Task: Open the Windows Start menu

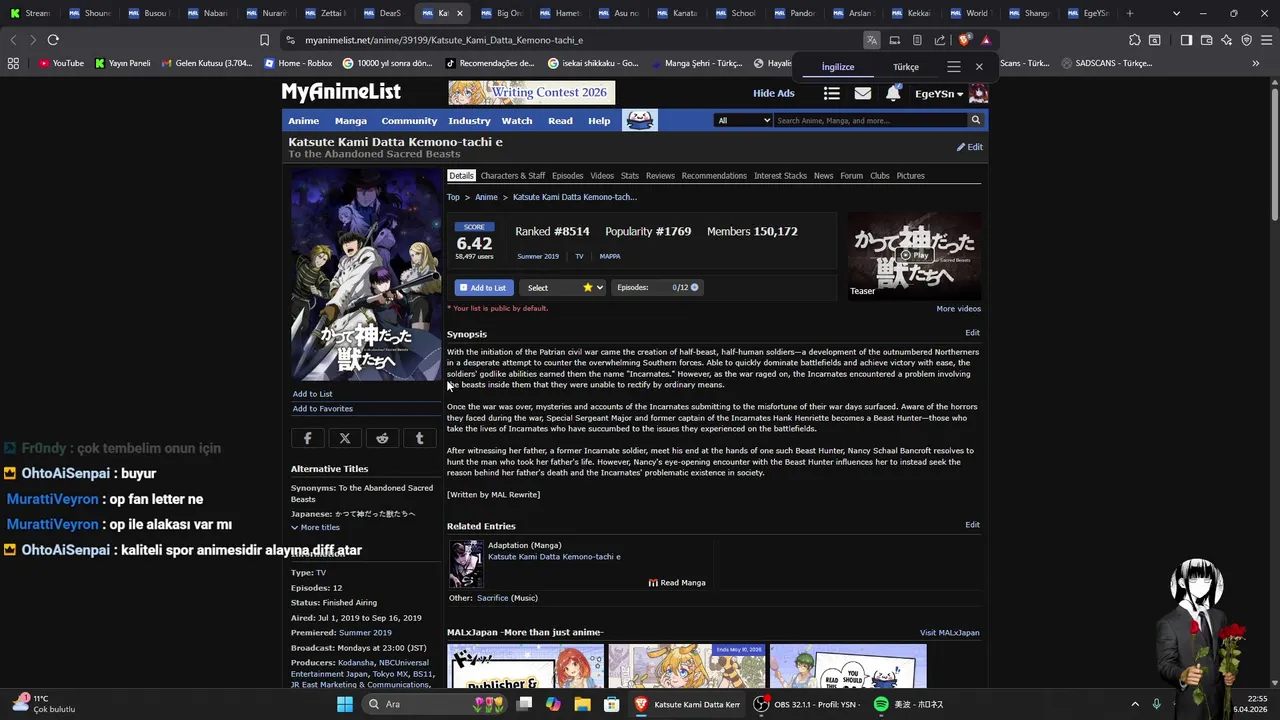Action: (344, 704)
